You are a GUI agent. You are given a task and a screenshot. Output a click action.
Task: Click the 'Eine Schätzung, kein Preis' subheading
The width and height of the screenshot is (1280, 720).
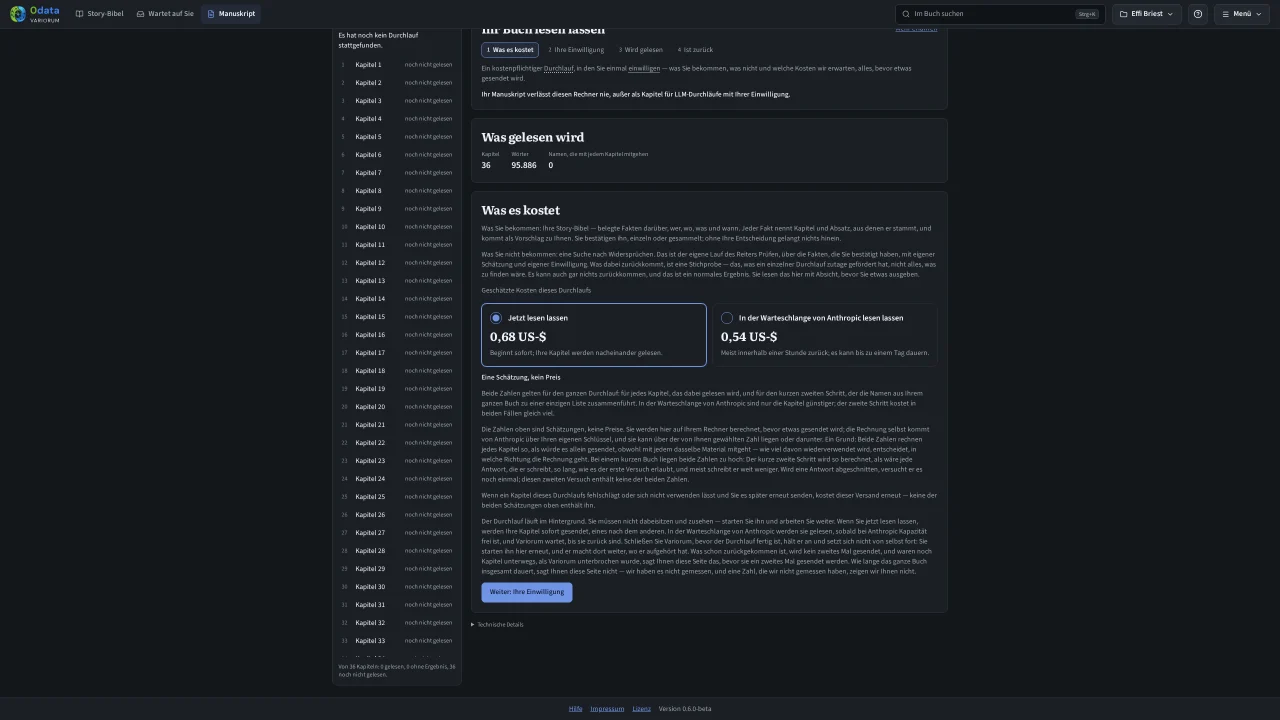point(521,377)
